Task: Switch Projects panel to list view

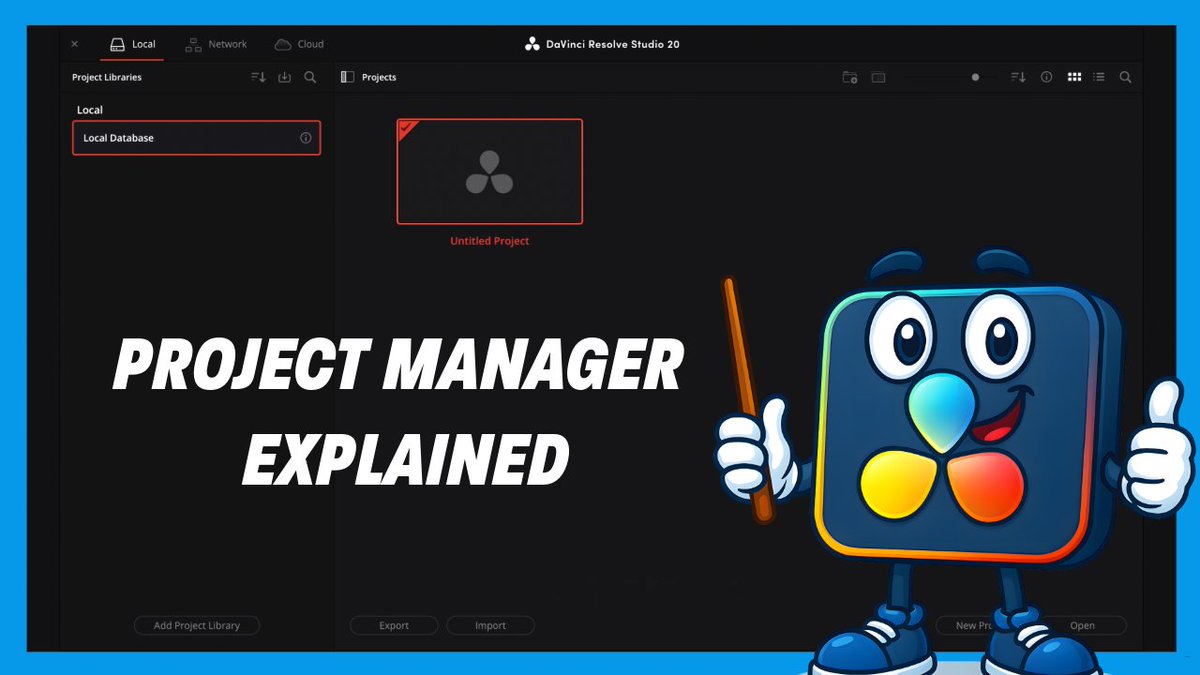Action: coord(1098,77)
